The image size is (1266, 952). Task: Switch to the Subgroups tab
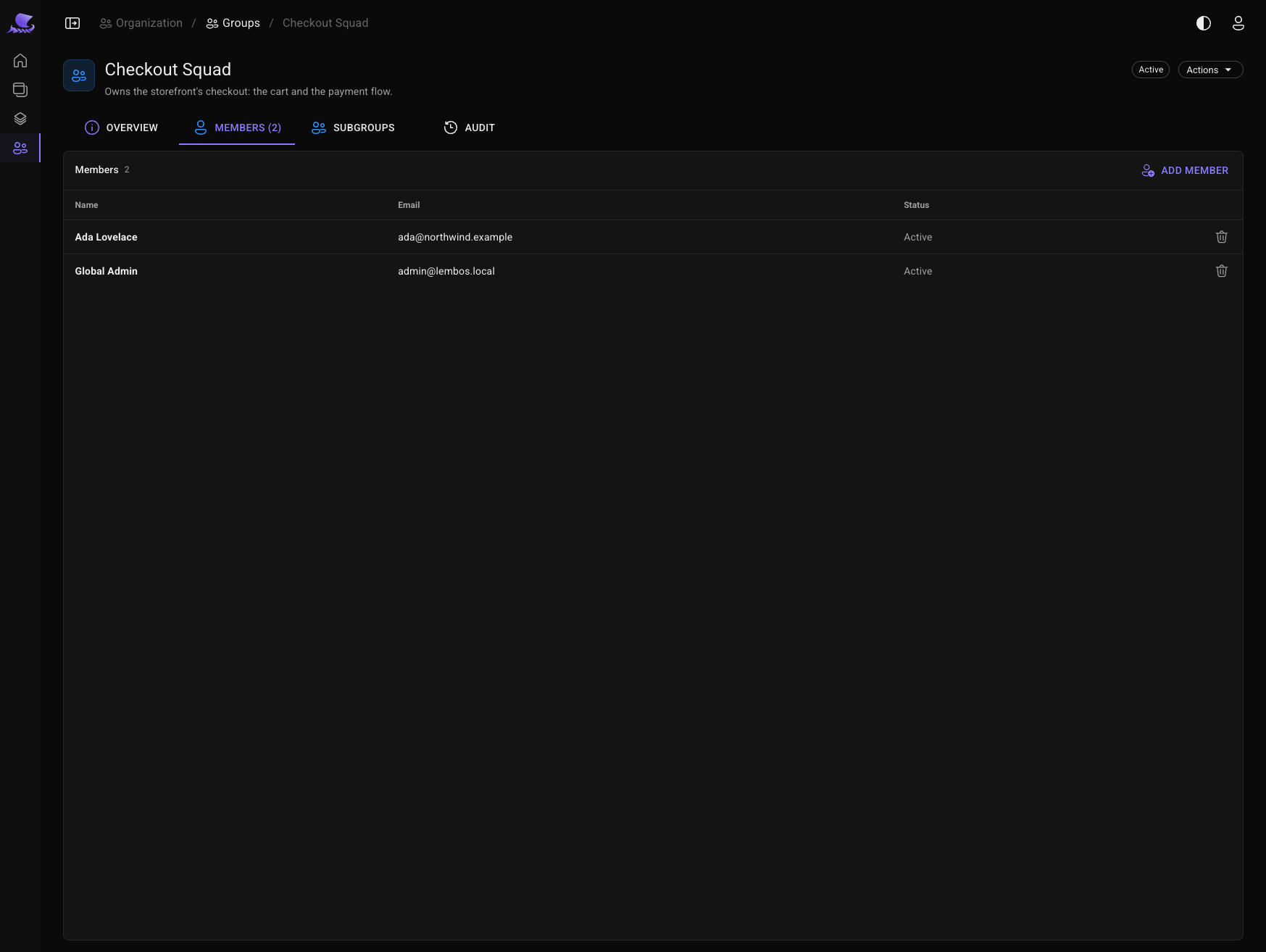[x=353, y=128]
